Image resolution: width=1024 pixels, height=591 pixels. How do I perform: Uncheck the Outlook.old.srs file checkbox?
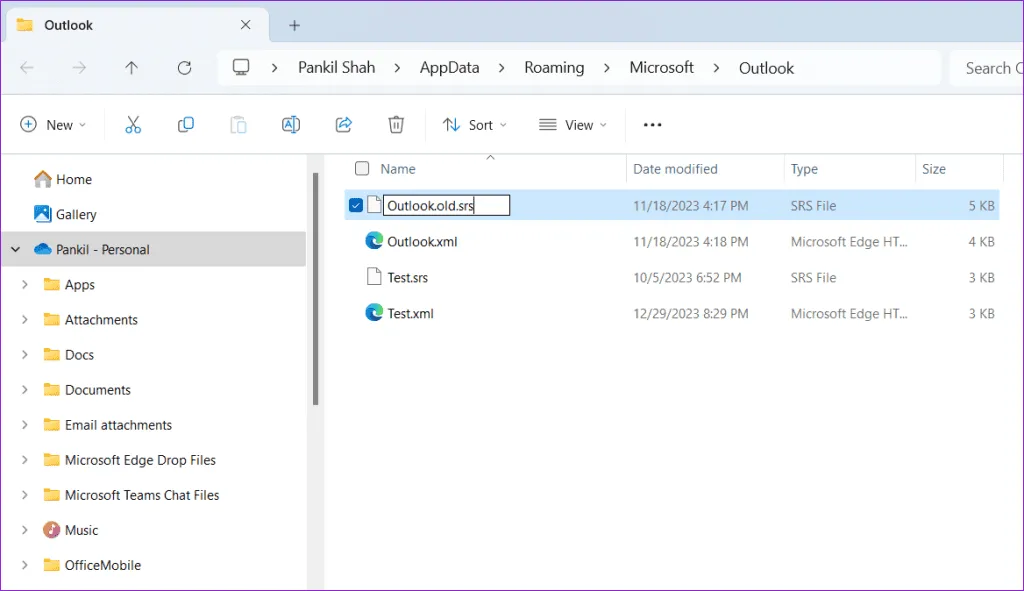tap(356, 205)
